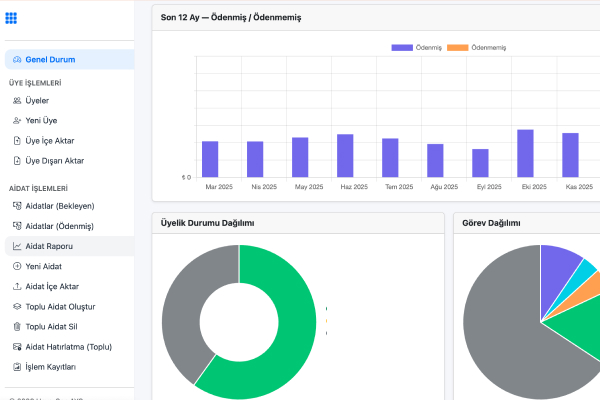
Task: Open Aidatlar (Ödenmiş) from the sidebar
Action: click(x=59, y=226)
